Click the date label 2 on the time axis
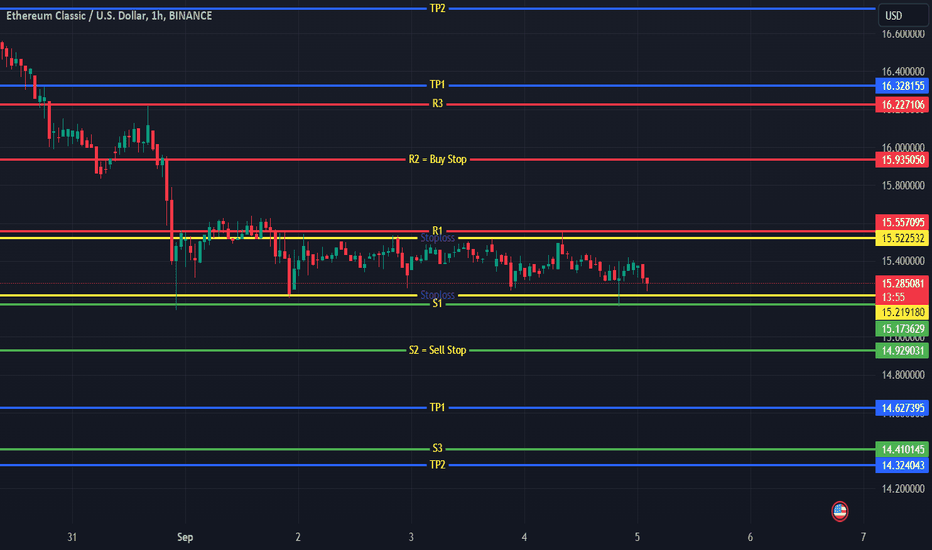The image size is (932, 550). pyautogui.click(x=298, y=537)
